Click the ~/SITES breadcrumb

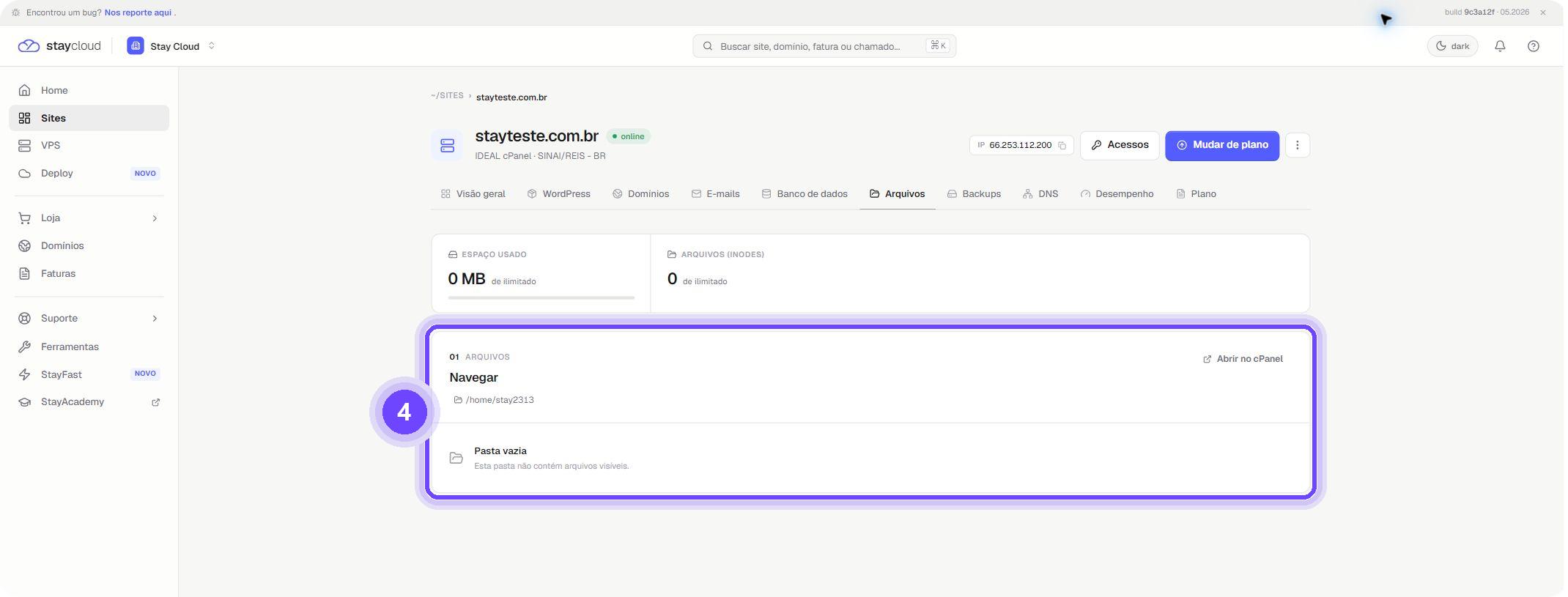click(x=447, y=96)
